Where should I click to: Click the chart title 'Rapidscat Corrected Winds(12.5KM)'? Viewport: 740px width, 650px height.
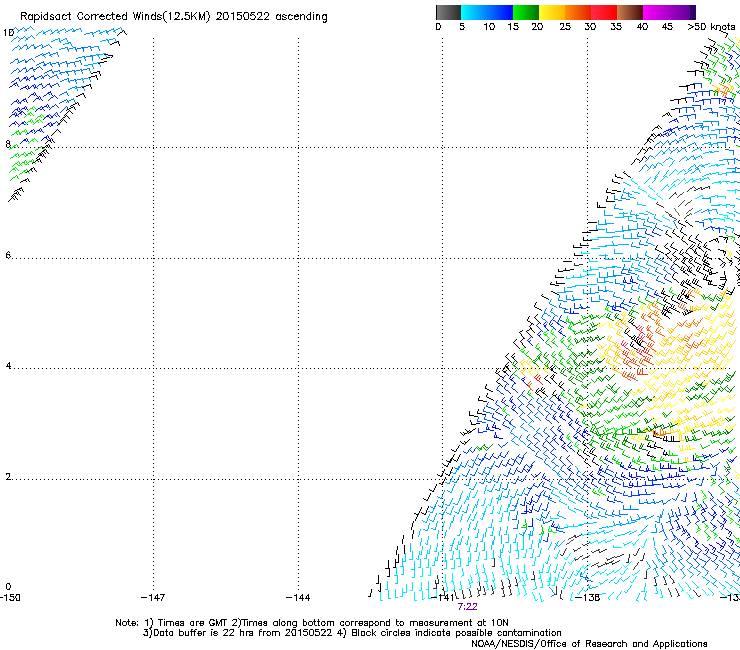115,17
